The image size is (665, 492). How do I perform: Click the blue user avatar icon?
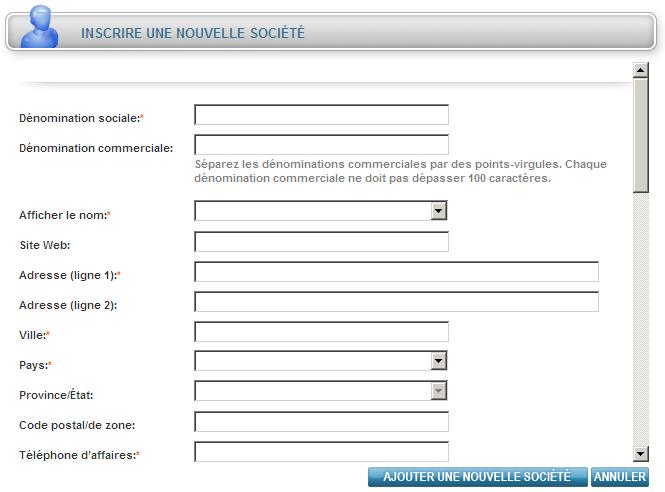click(x=39, y=26)
